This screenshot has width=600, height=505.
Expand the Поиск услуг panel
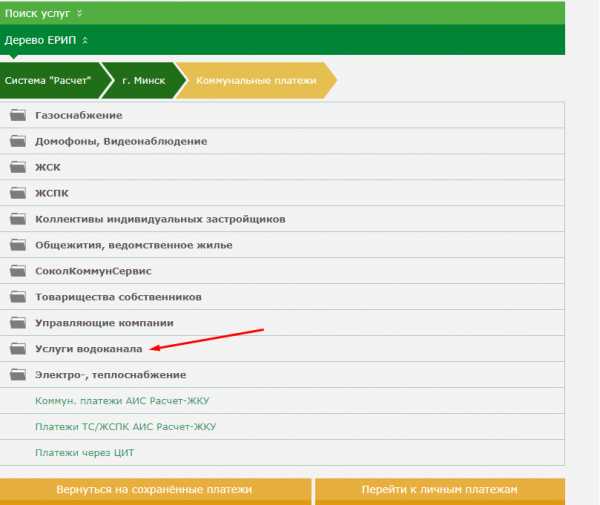click(45, 13)
